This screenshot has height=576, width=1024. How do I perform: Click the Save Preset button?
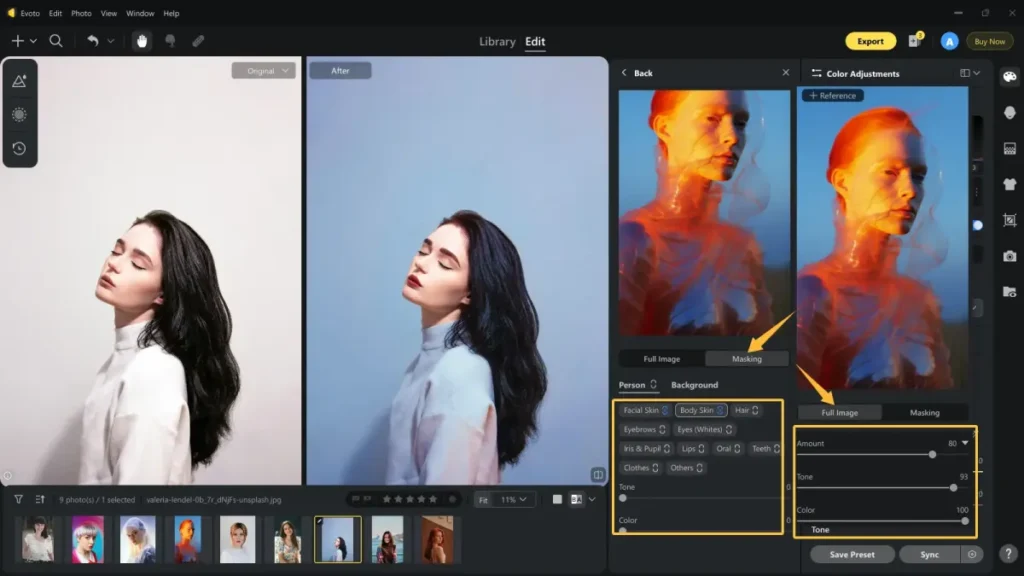850,554
